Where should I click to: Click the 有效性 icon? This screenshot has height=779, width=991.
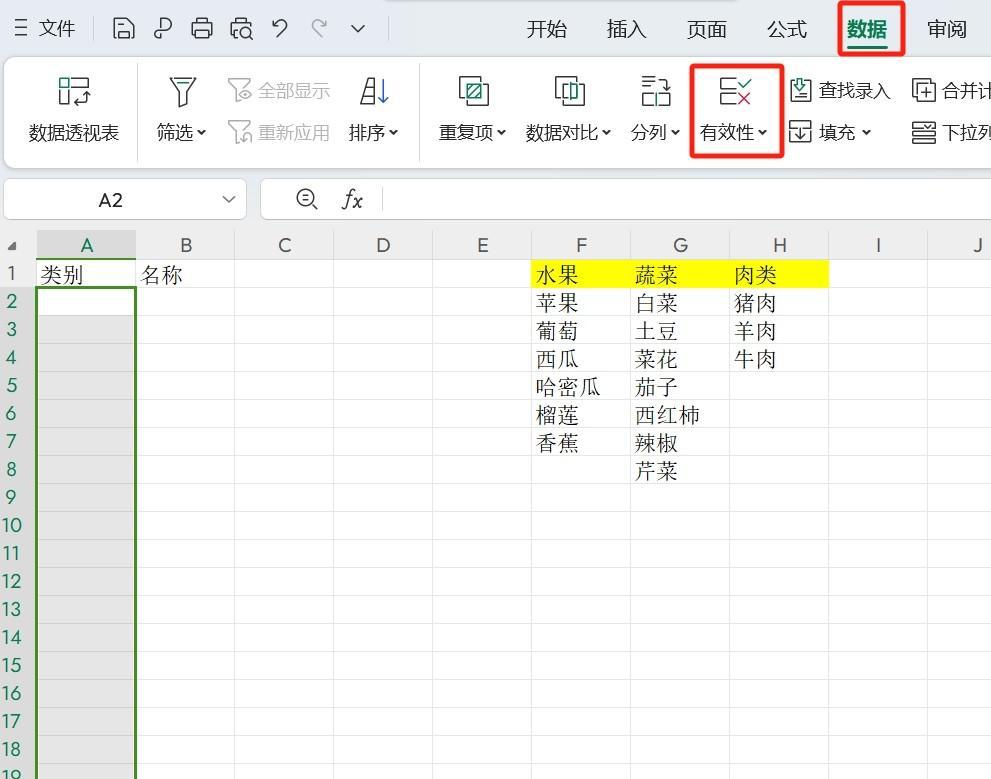[x=735, y=91]
